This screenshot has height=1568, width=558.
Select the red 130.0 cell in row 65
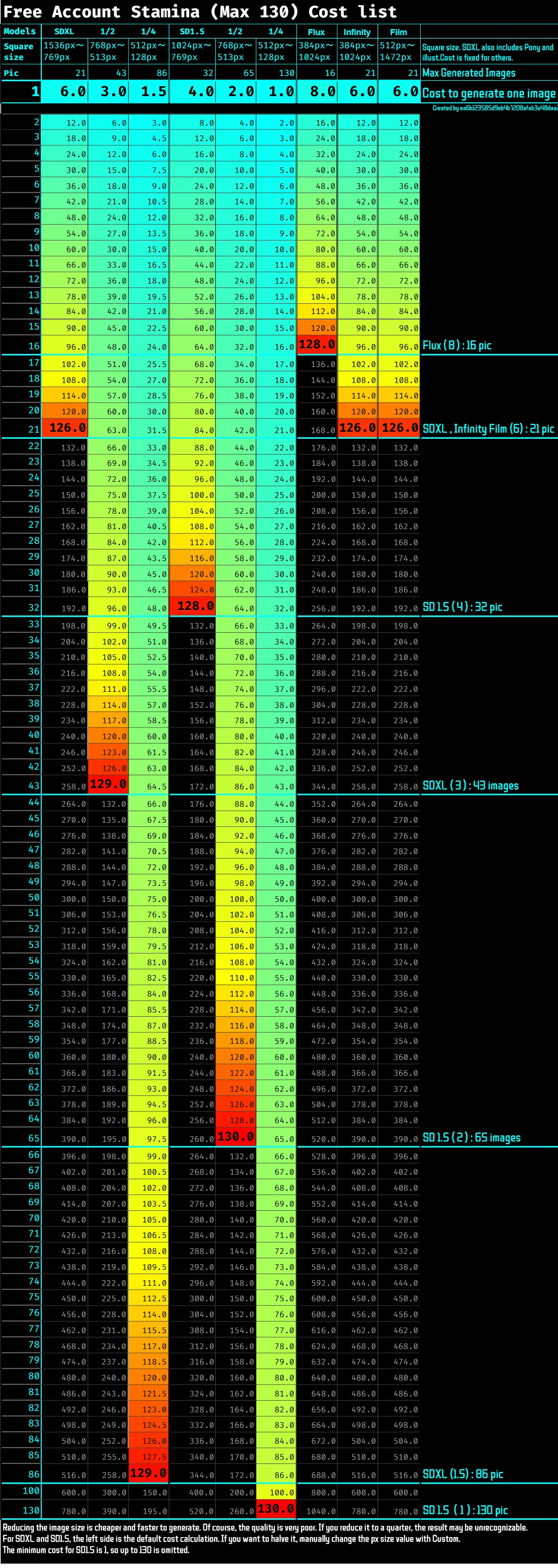pyautogui.click(x=236, y=1136)
